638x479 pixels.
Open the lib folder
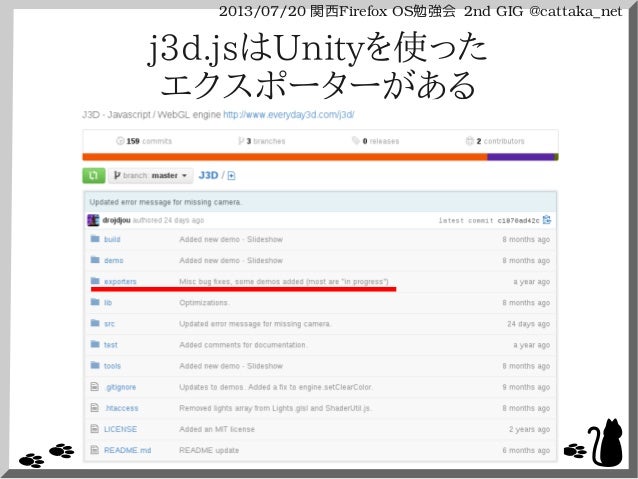click(108, 303)
